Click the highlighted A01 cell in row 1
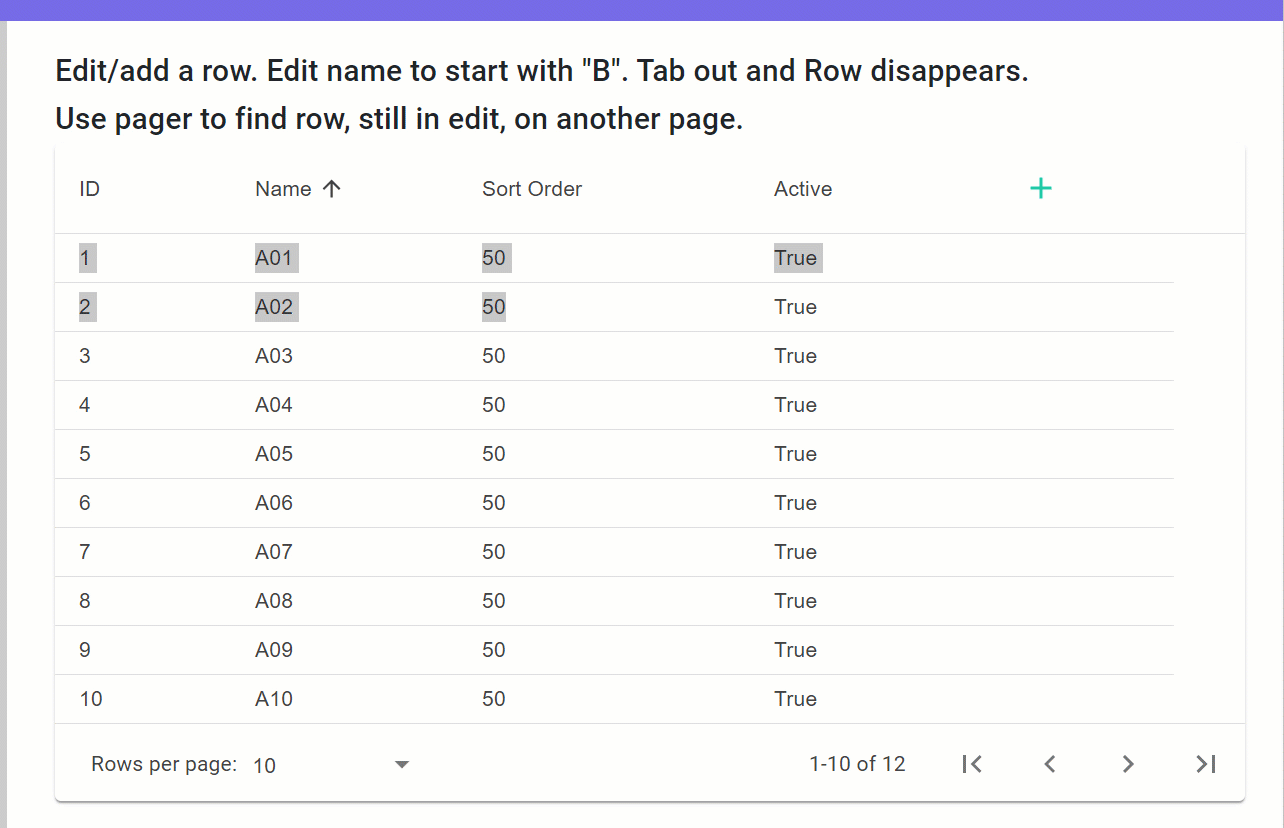Viewport: 1284px width, 828px height. [x=276, y=257]
